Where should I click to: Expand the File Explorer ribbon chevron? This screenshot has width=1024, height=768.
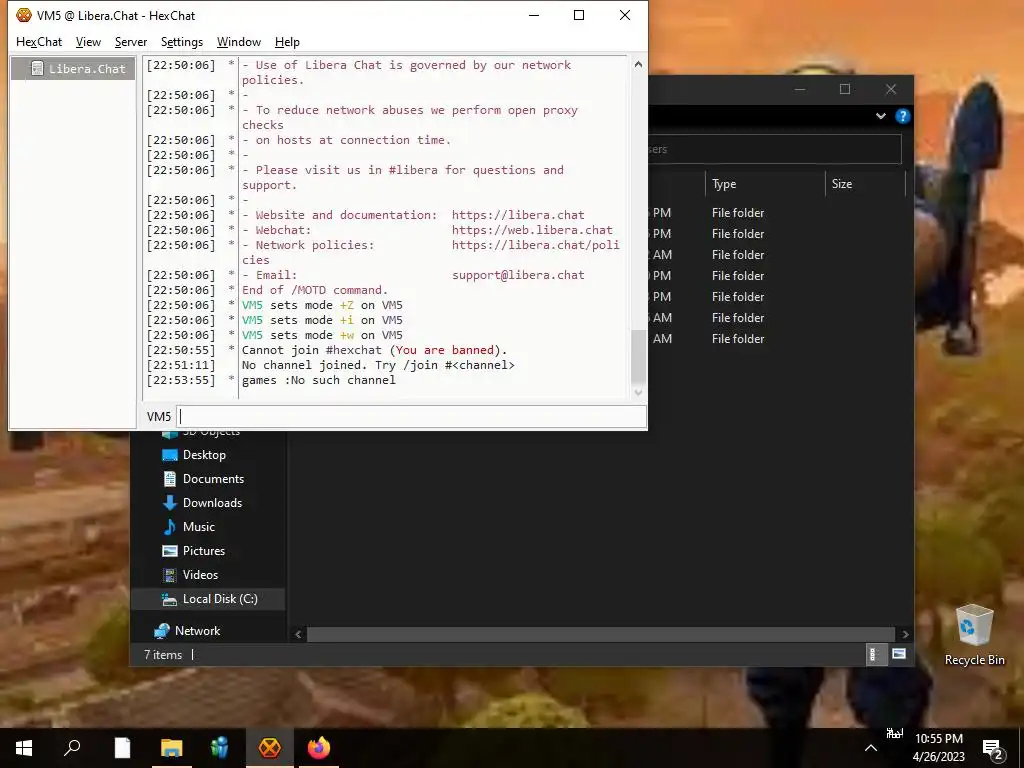(x=881, y=116)
